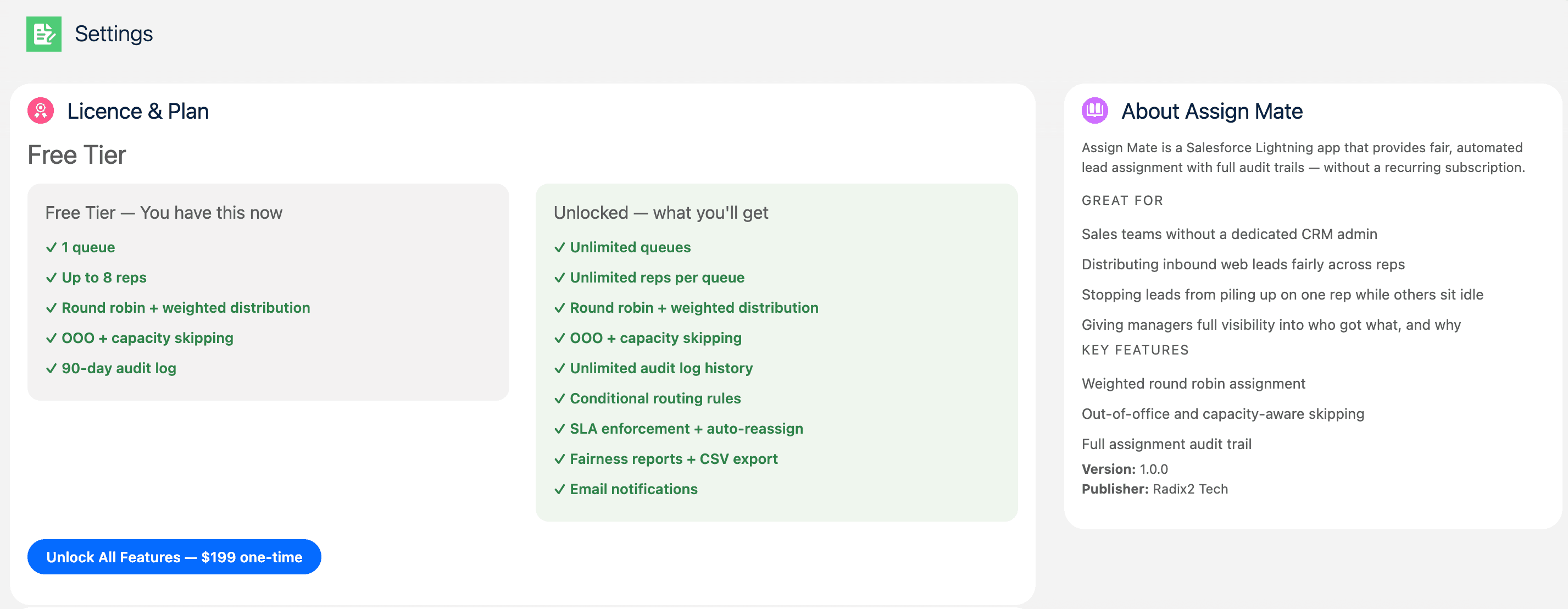The width and height of the screenshot is (1568, 609).
Task: Select 'Unlimited reps per queue' feature
Action: (x=649, y=278)
